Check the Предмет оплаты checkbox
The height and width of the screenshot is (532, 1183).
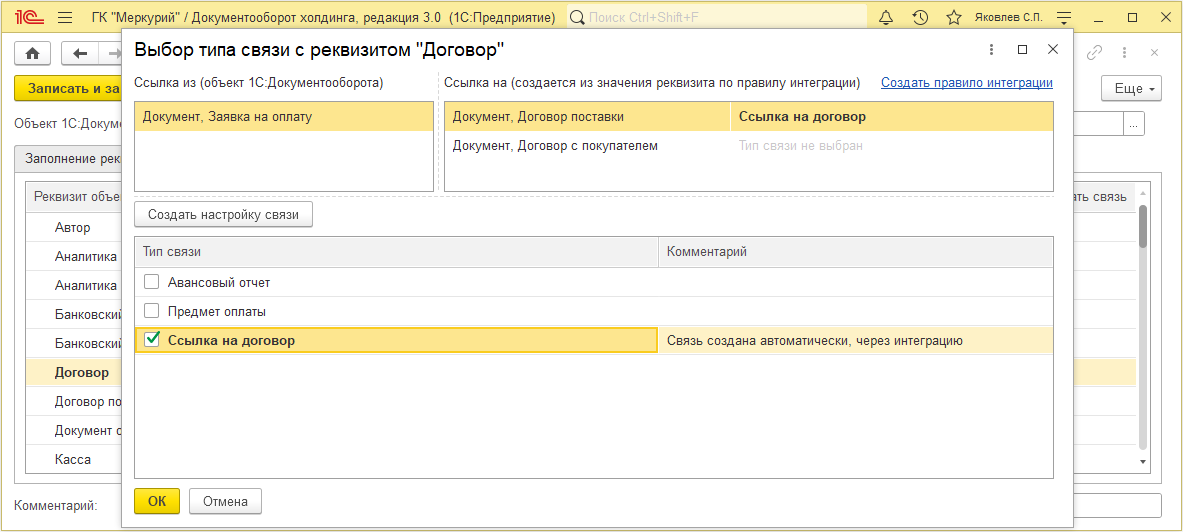coord(152,311)
